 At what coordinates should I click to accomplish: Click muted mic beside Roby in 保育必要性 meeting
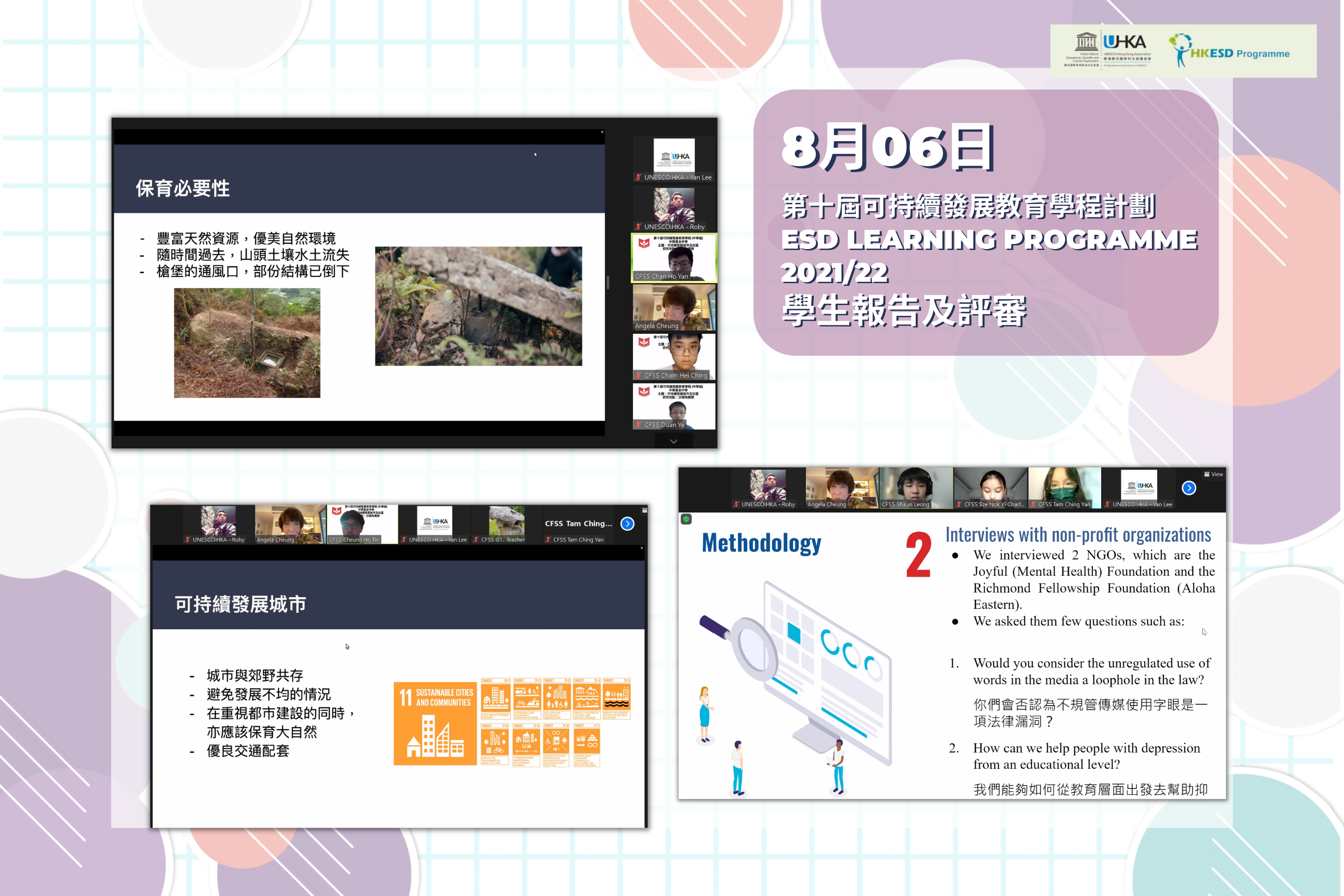pos(638,227)
